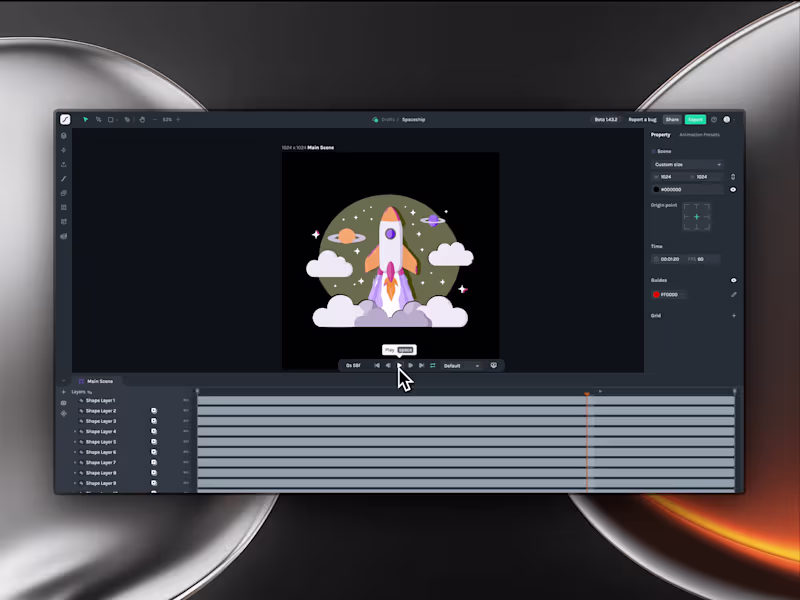800x600 pixels.
Task: Select Shape Layer 1
Action: 101,401
